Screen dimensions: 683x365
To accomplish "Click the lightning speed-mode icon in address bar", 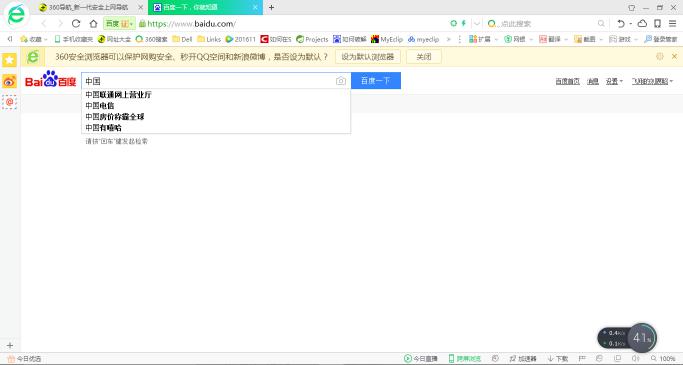I will 463,23.
